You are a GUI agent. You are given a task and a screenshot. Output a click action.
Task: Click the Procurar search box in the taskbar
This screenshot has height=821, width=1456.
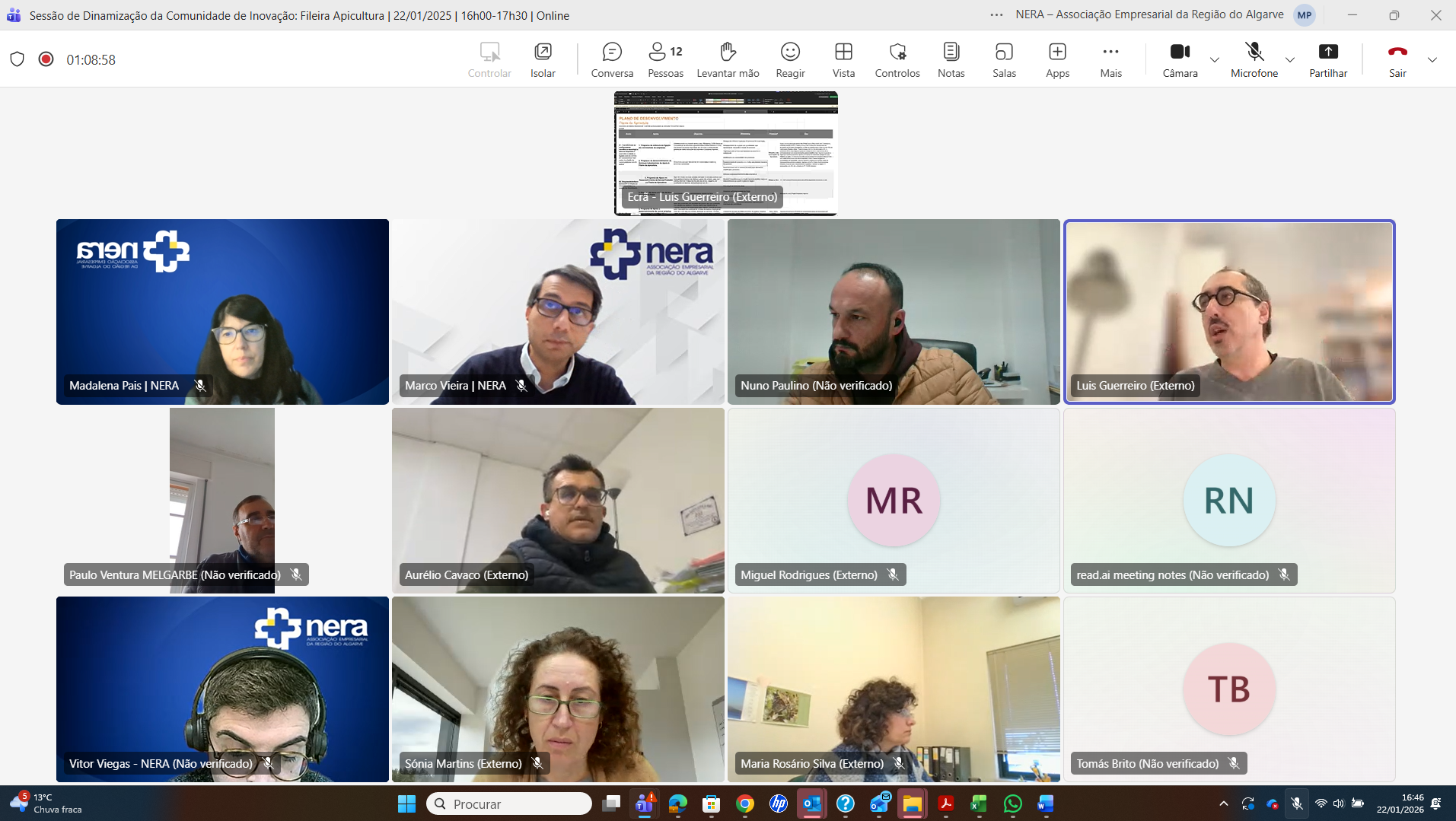pos(509,803)
